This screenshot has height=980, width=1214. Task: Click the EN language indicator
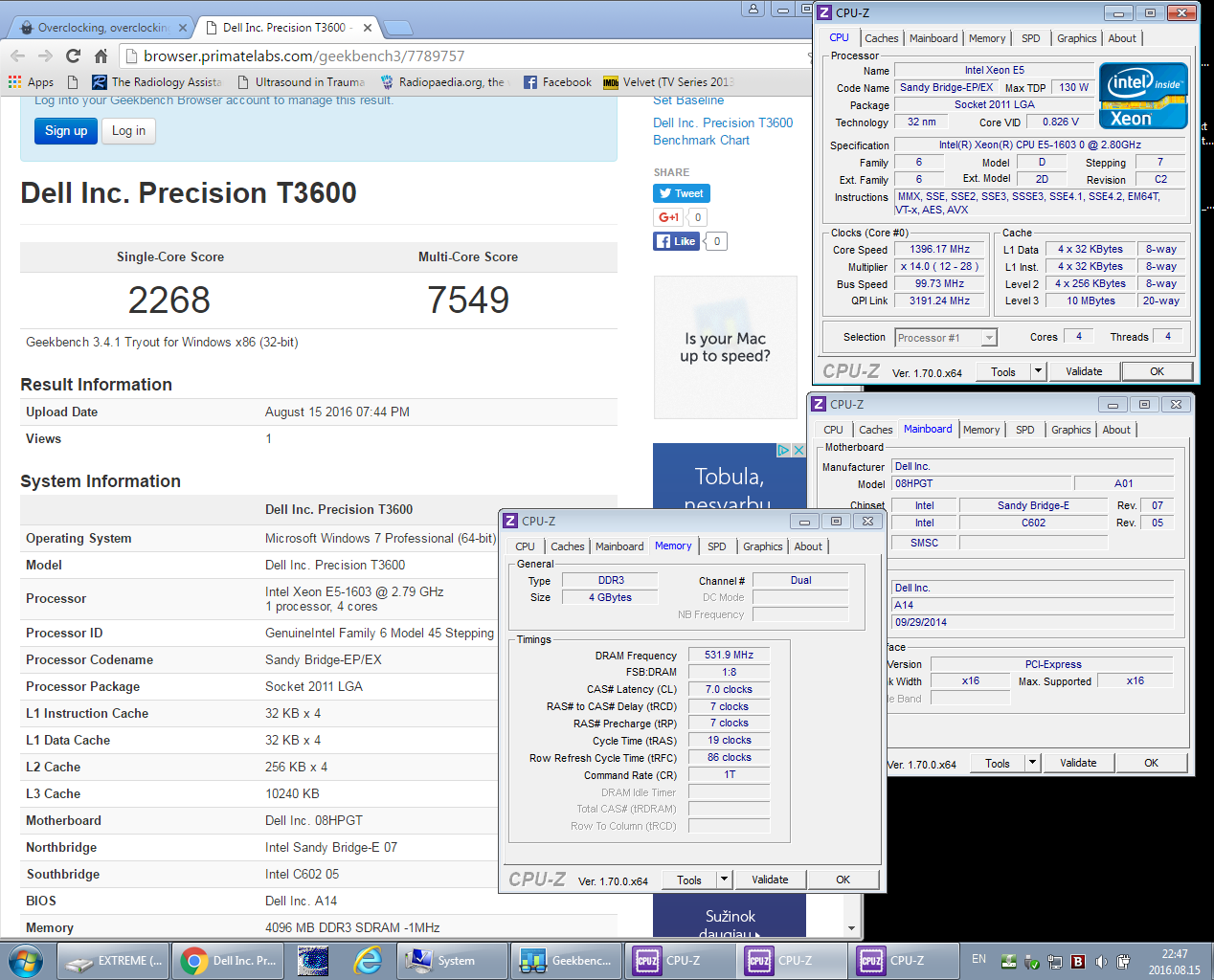(978, 959)
